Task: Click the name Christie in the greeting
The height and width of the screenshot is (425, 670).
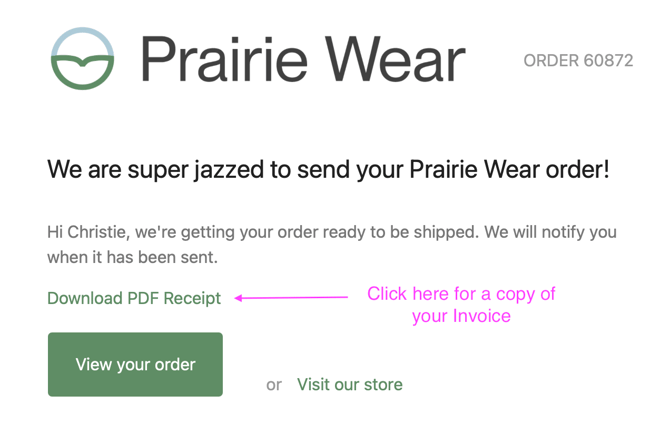Action: 104,232
